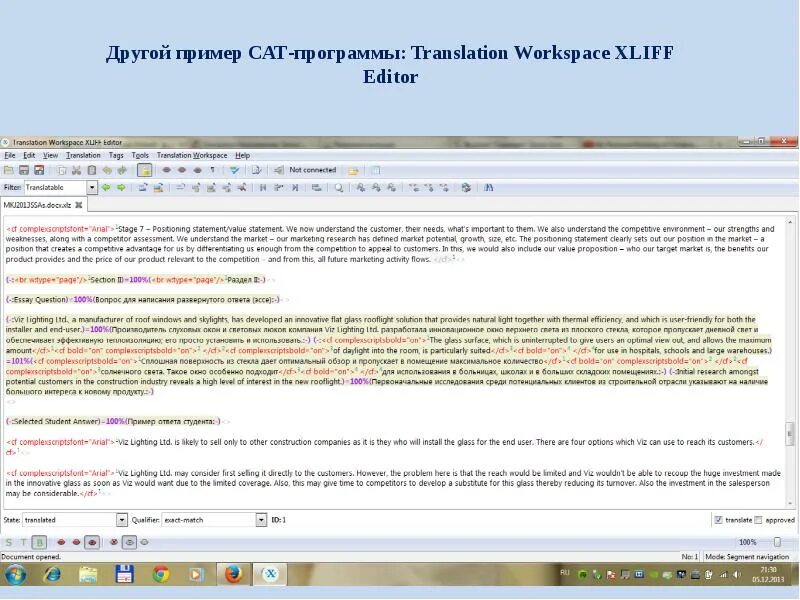Click the binoculars find icon
Image resolution: width=800 pixels, height=600 pixels.
[488, 188]
